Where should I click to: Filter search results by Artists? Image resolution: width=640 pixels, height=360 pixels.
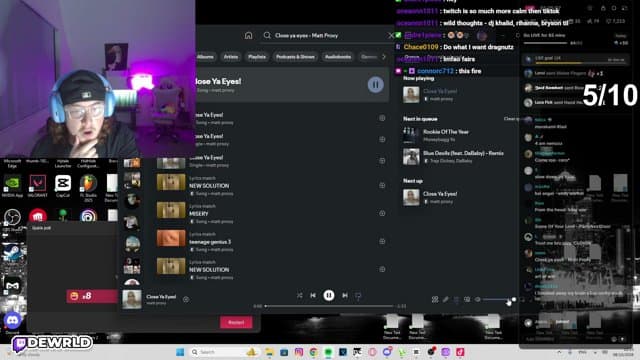(x=231, y=57)
